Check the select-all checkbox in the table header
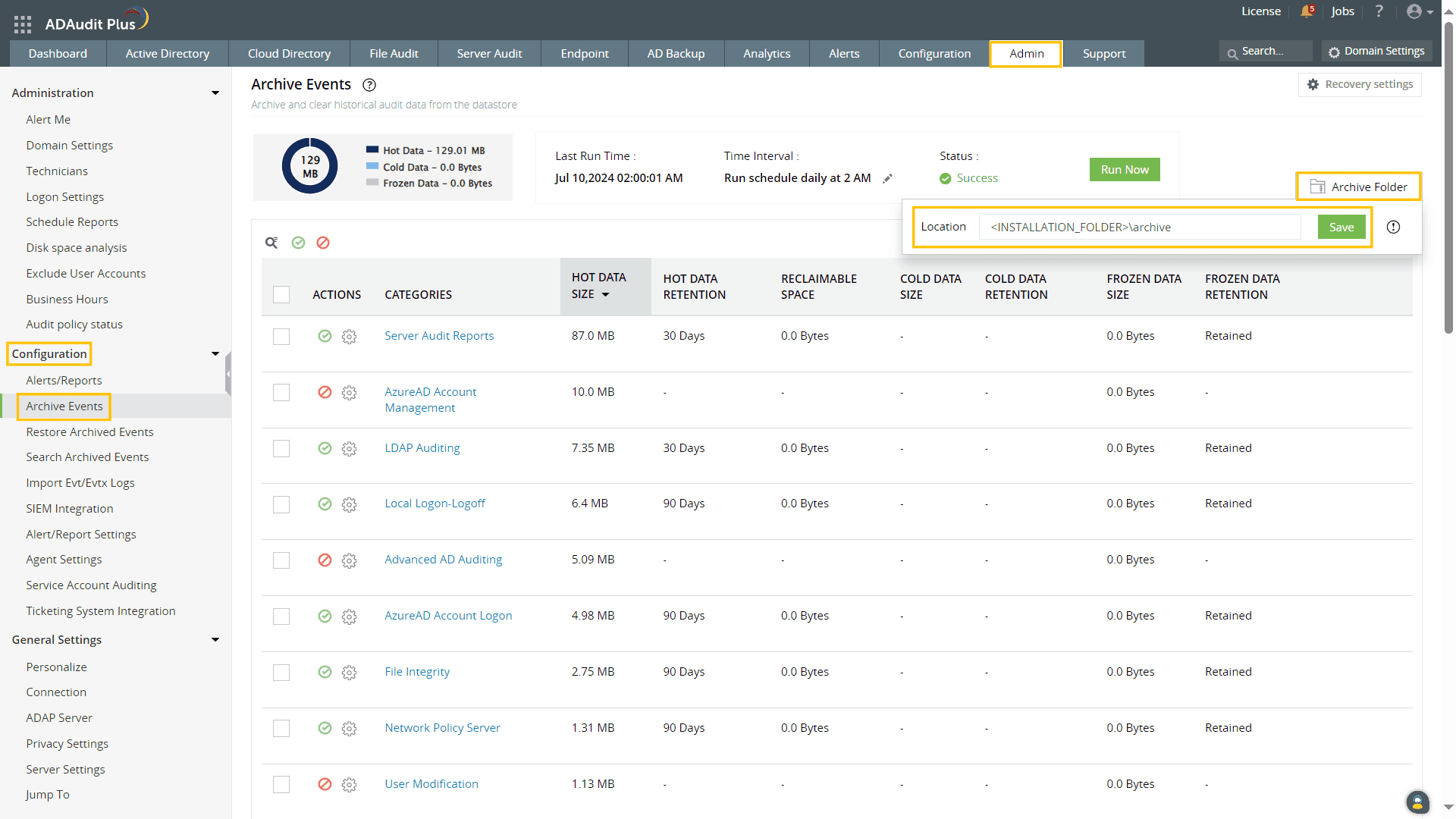The height and width of the screenshot is (819, 1456). pos(281,295)
